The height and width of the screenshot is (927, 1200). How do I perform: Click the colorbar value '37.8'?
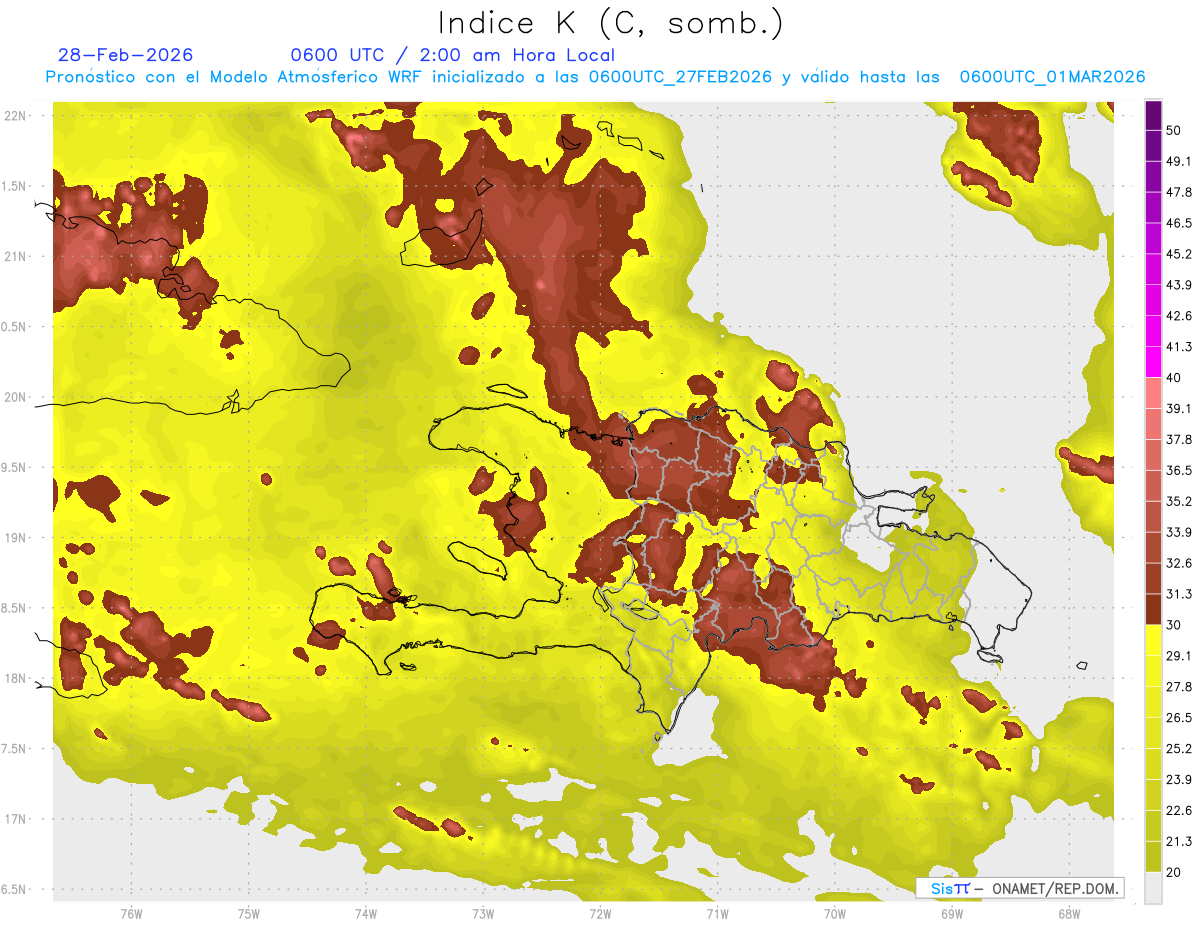pos(1179,439)
